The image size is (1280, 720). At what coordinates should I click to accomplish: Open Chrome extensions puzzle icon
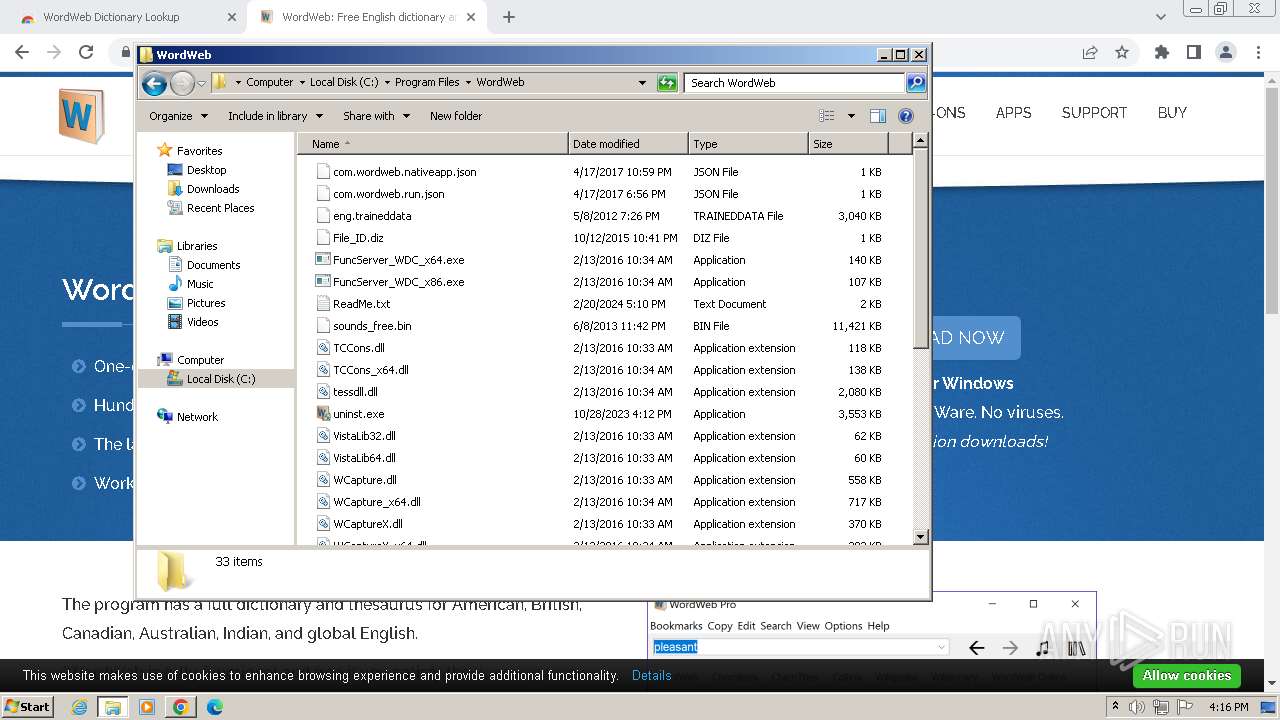point(1162,52)
